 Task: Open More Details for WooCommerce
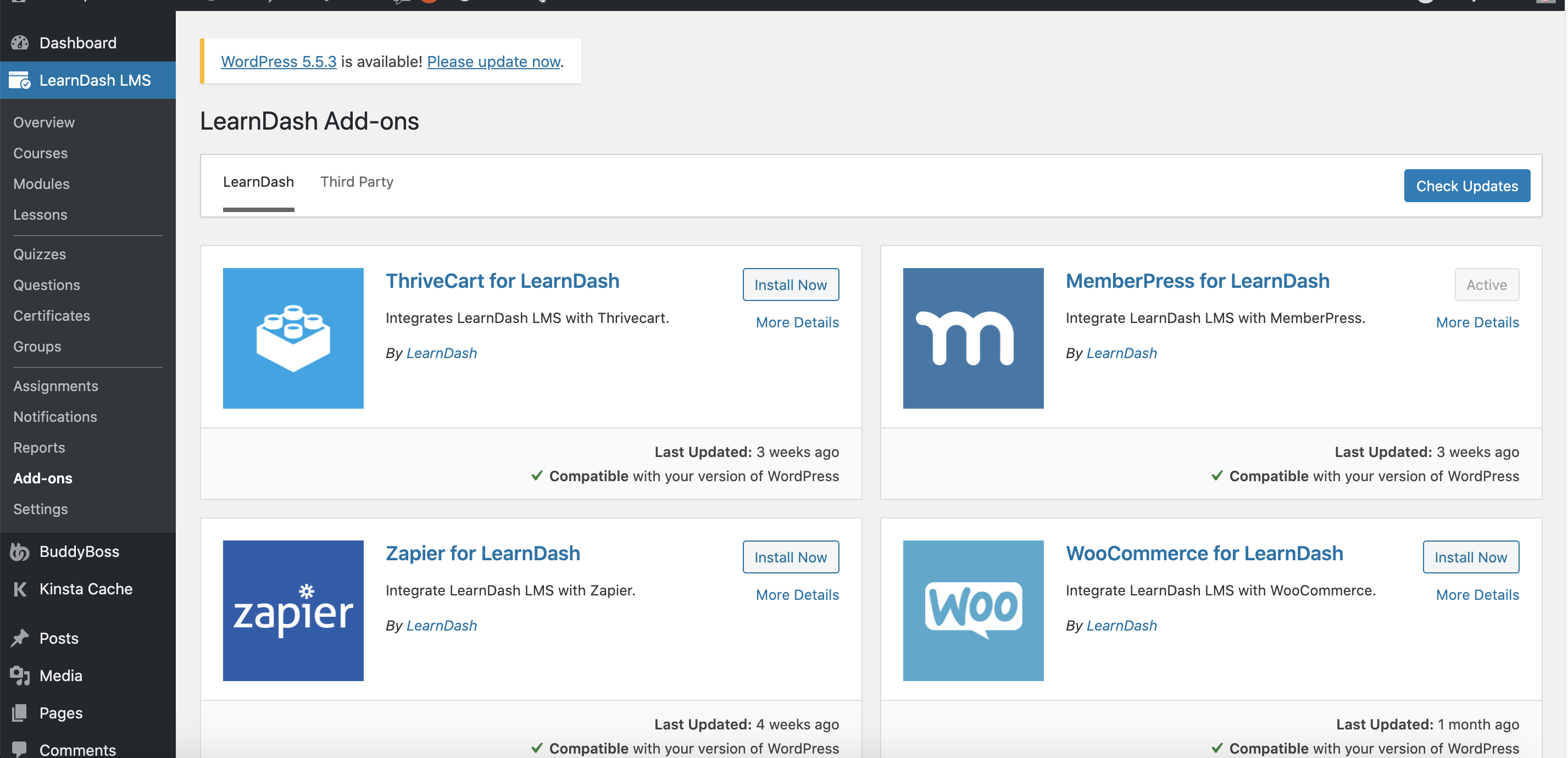pyautogui.click(x=1477, y=595)
